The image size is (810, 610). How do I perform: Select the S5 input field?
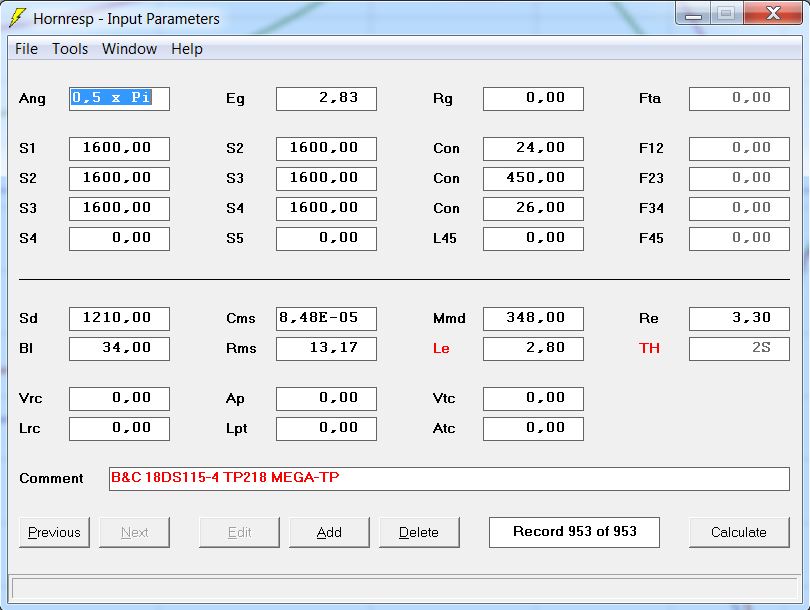[326, 239]
